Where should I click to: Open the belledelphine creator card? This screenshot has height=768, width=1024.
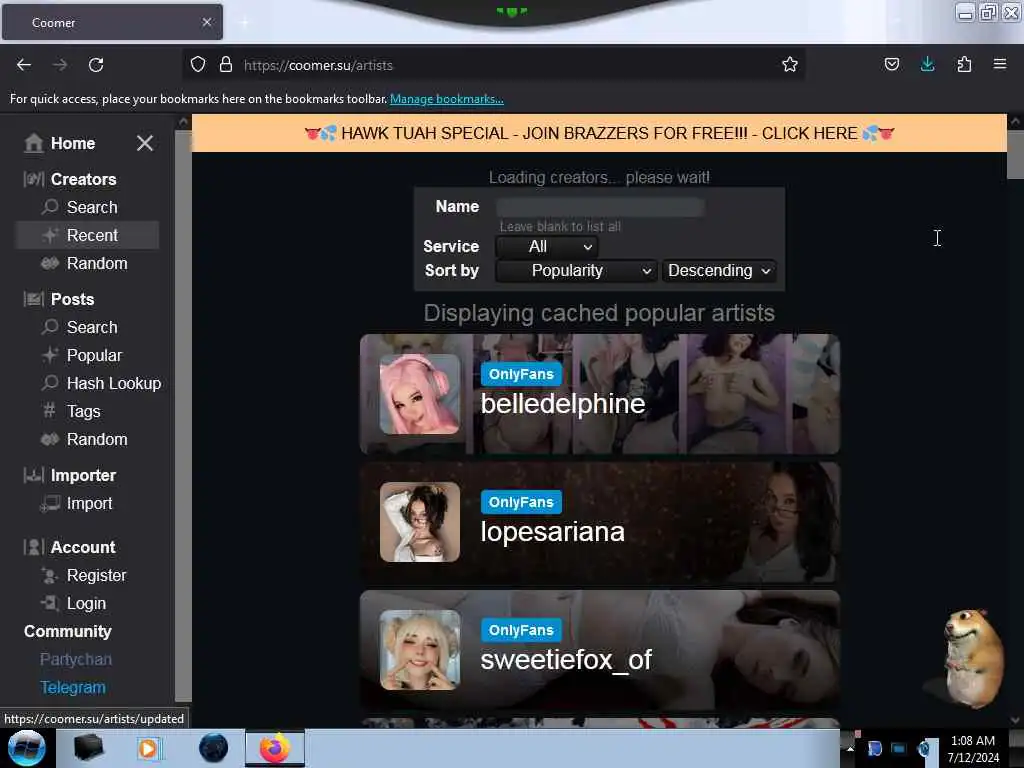[600, 394]
